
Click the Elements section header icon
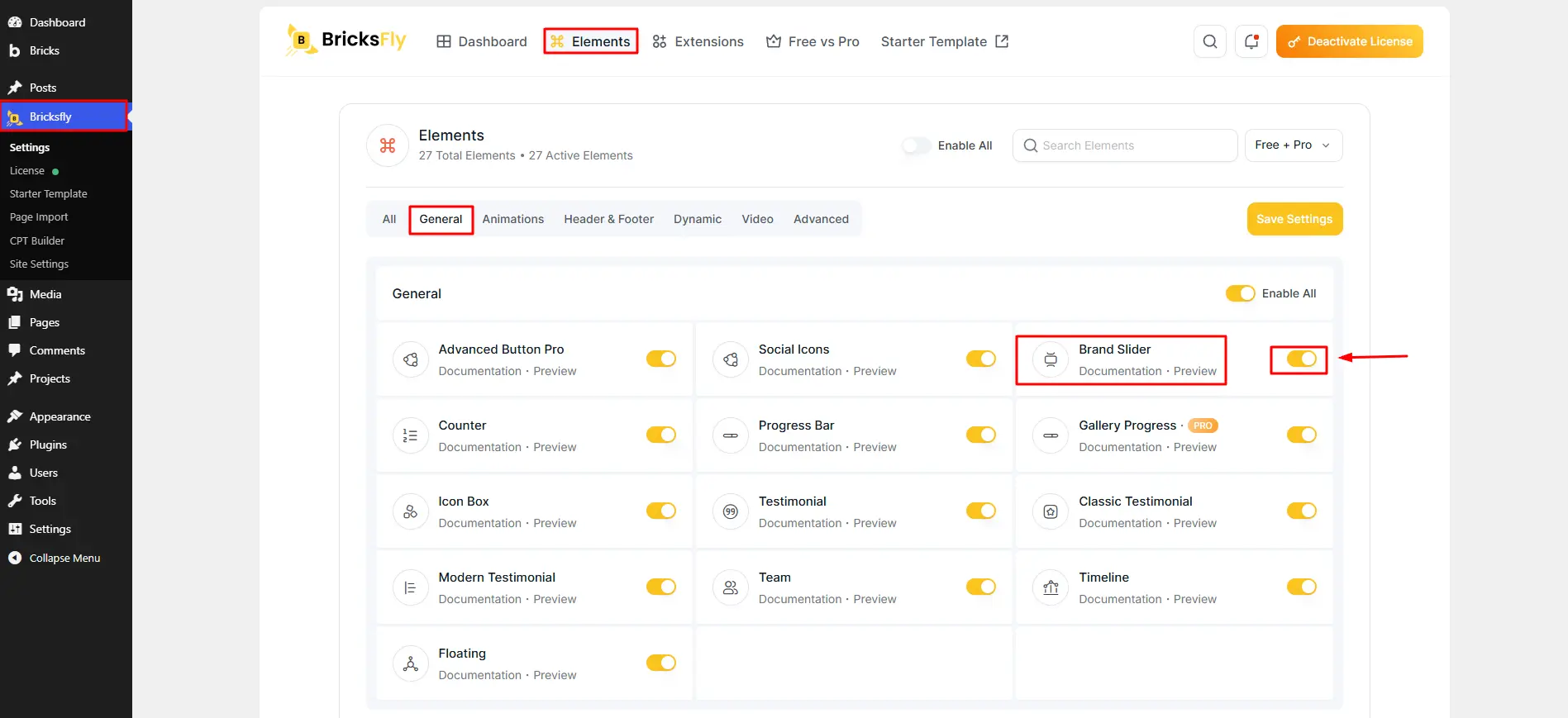pos(388,145)
